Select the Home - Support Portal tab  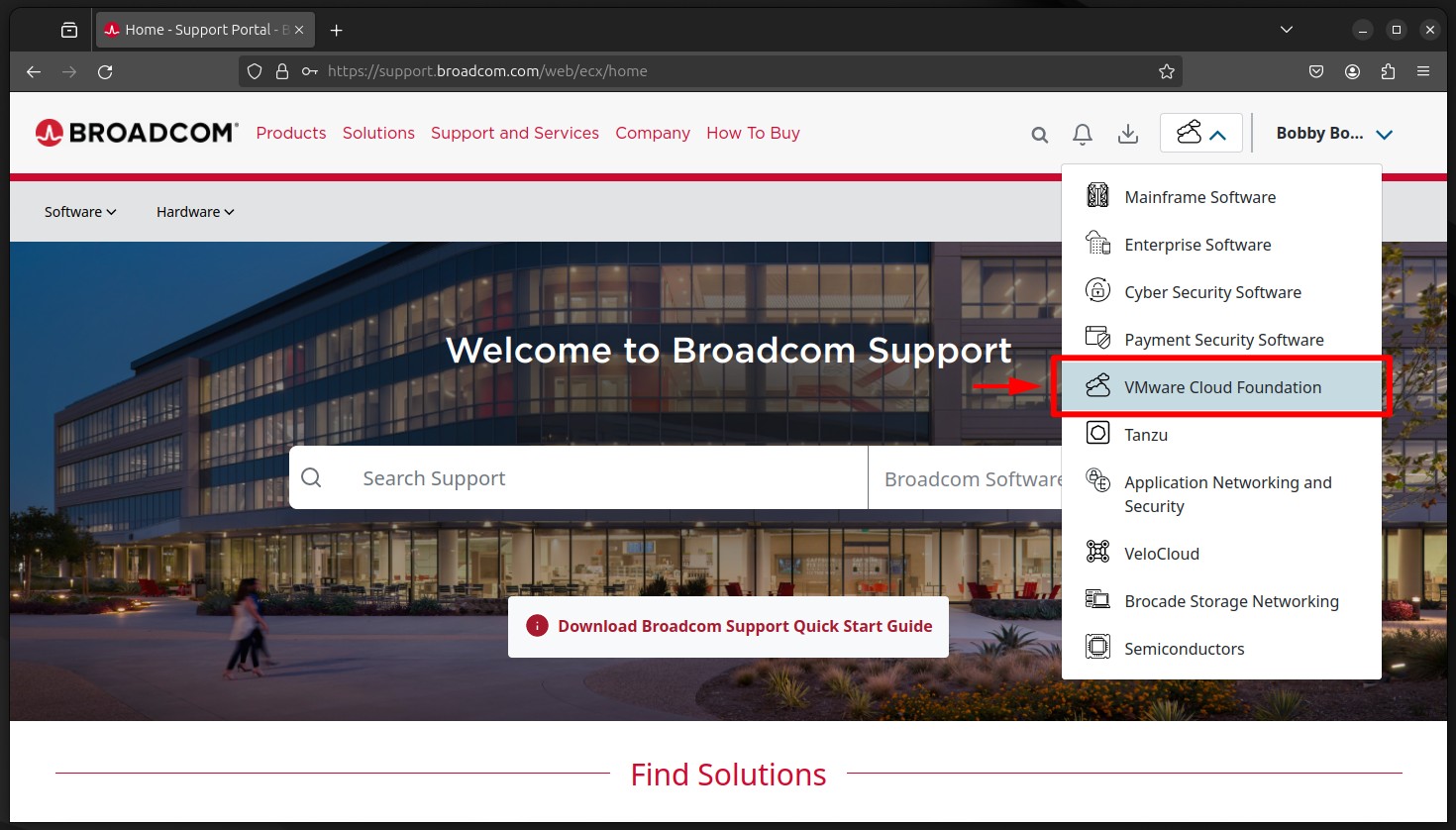(x=205, y=30)
